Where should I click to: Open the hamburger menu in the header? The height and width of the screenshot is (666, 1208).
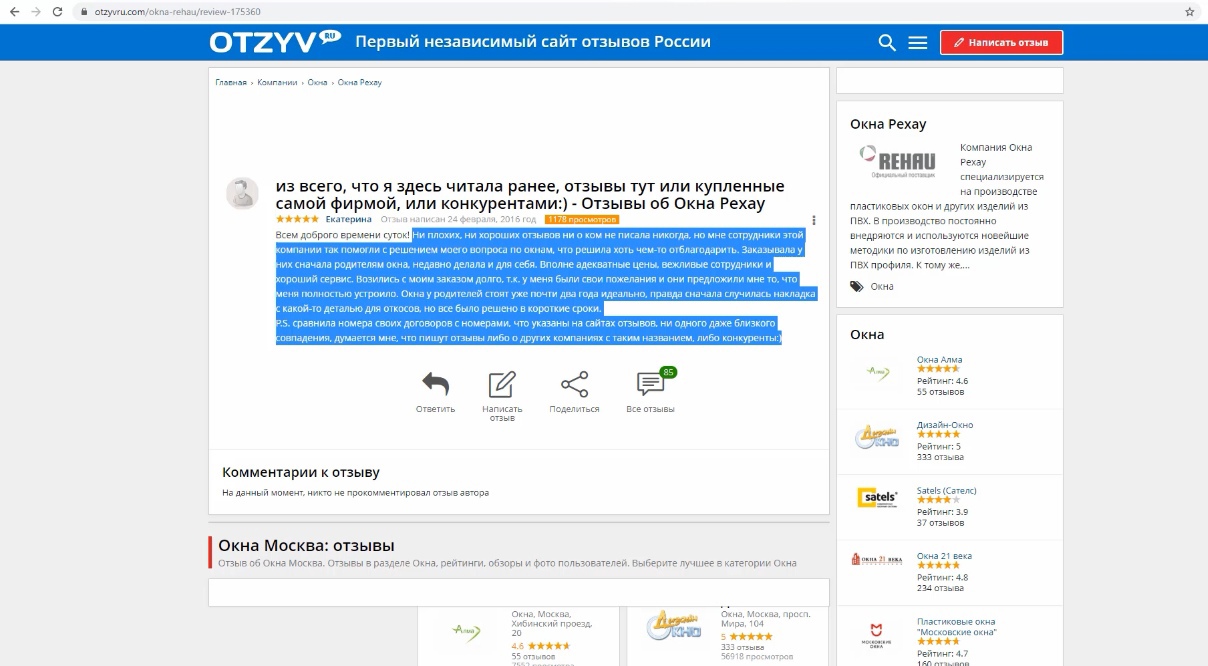point(918,42)
